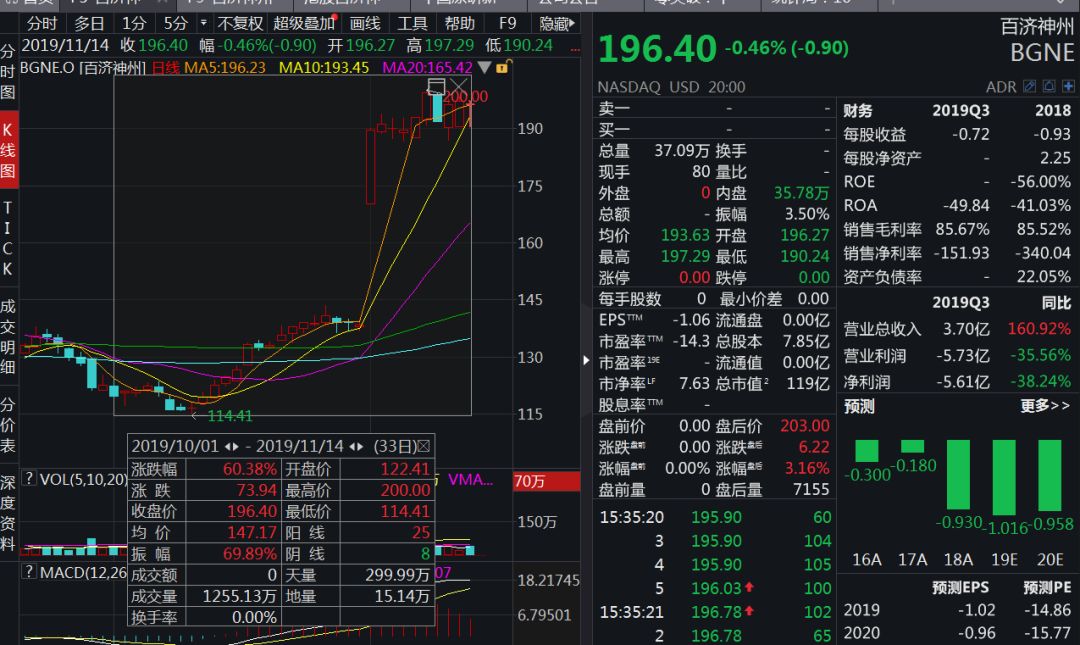Open the 帮助 help menu

coord(459,23)
